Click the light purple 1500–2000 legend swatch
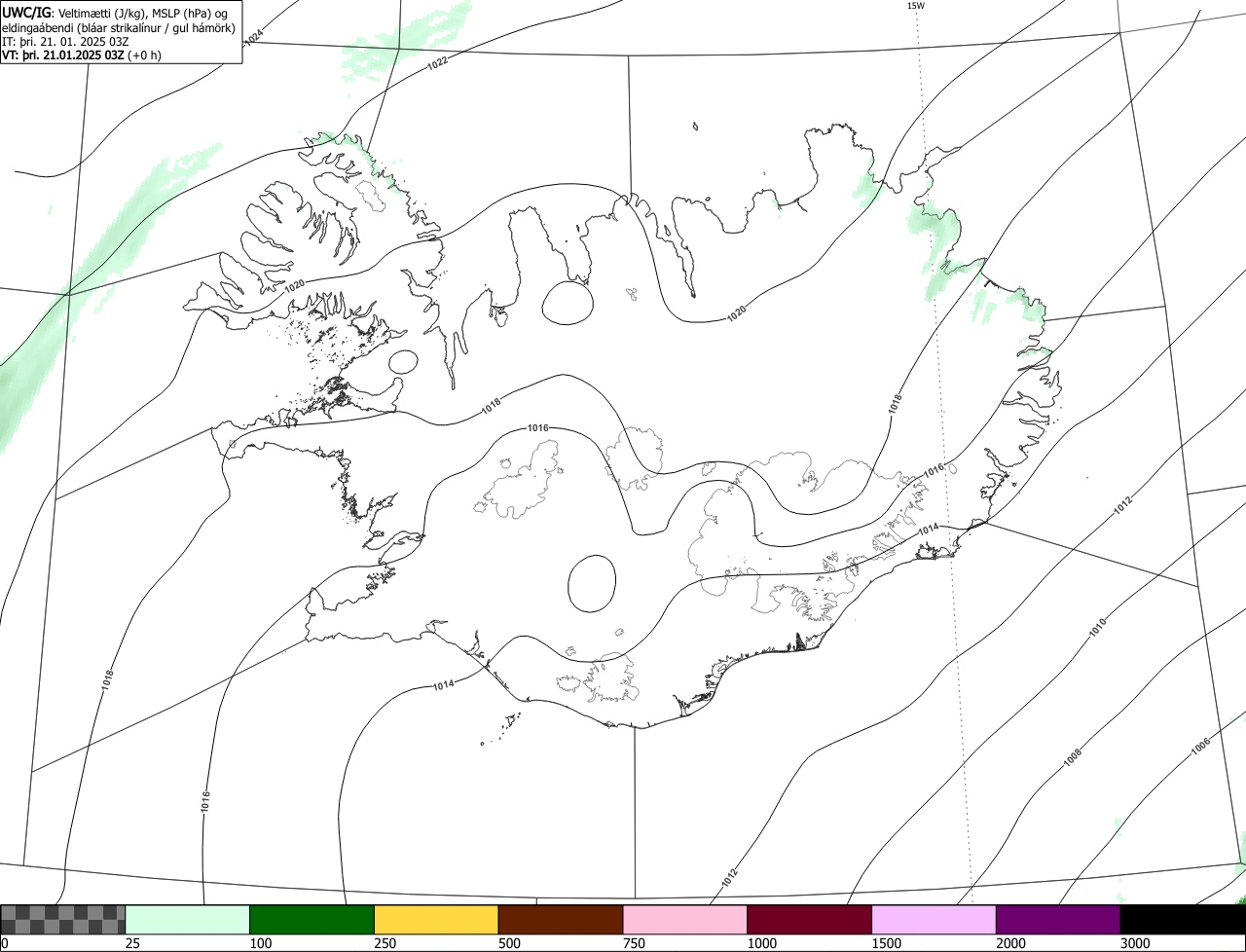The height and width of the screenshot is (952, 1246). tap(934, 920)
